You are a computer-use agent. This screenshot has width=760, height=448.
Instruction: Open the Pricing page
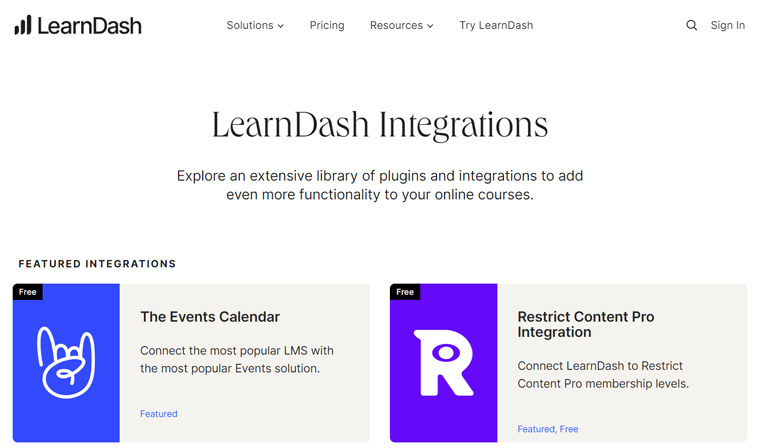click(327, 25)
